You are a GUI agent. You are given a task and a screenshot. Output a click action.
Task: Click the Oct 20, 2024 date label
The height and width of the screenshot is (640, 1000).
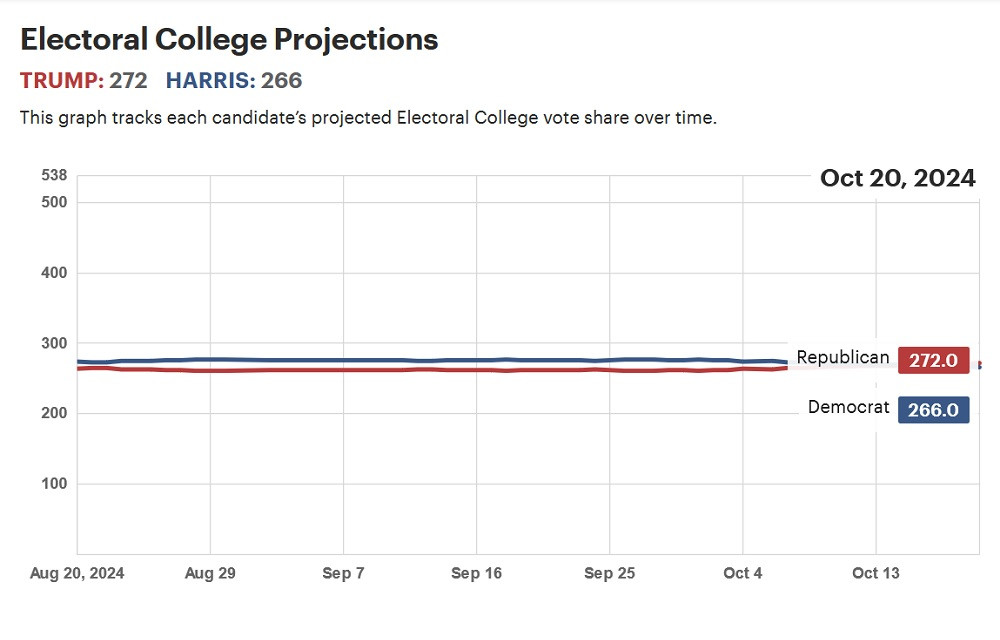897,178
